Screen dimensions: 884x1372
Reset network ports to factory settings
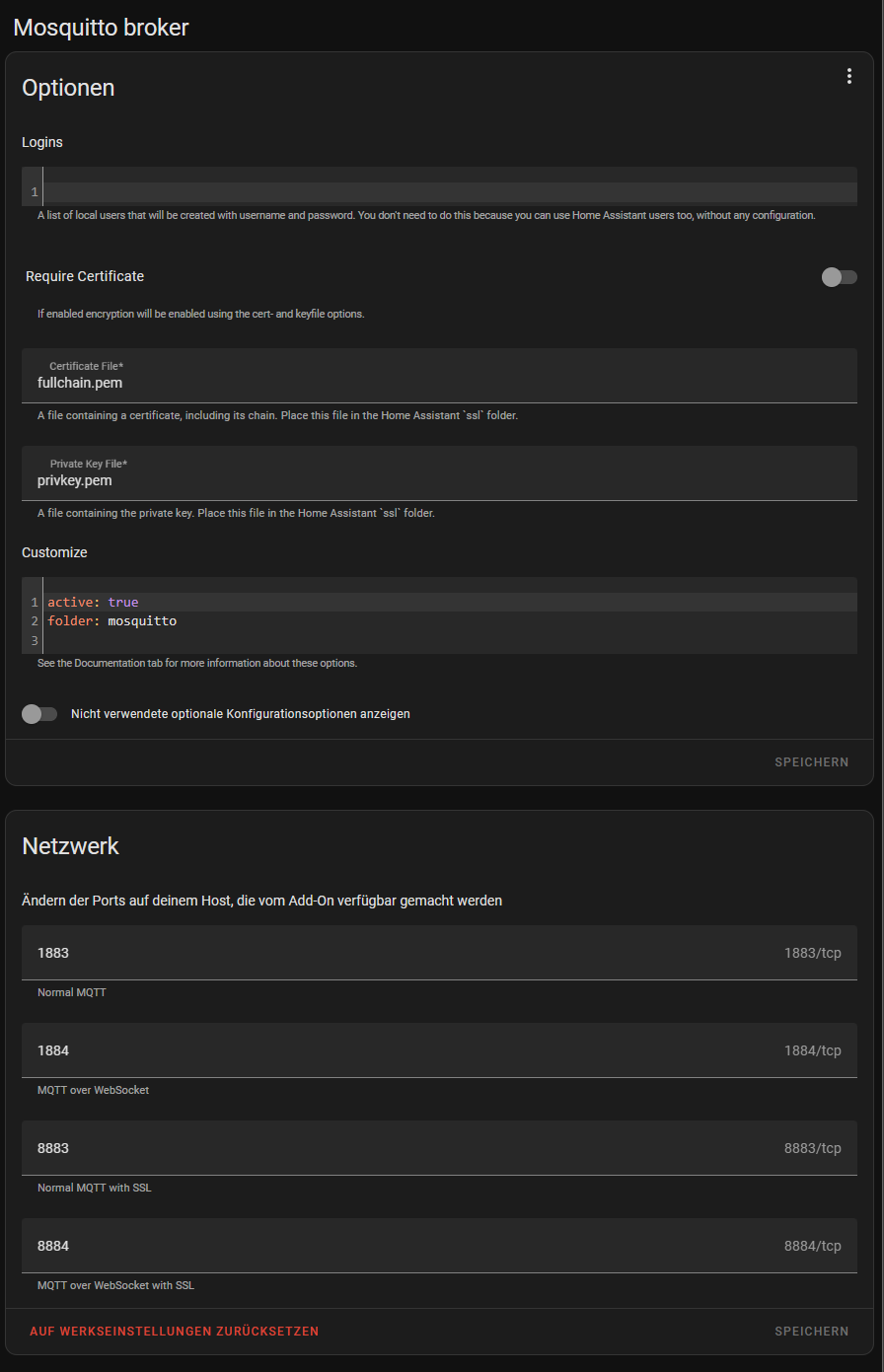pyautogui.click(x=174, y=1332)
